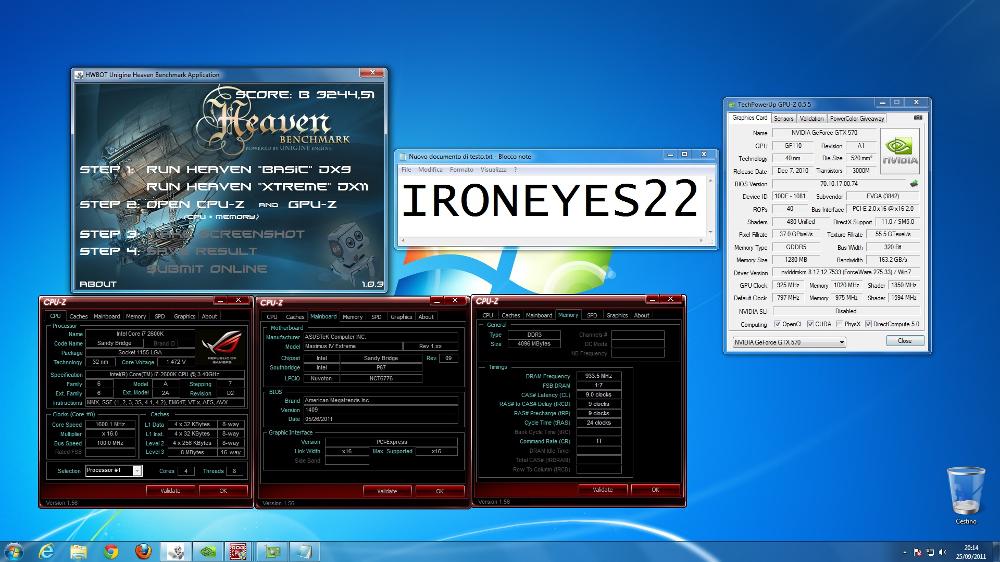
Task: Open the File menu in Notepad
Action: pyautogui.click(x=406, y=170)
